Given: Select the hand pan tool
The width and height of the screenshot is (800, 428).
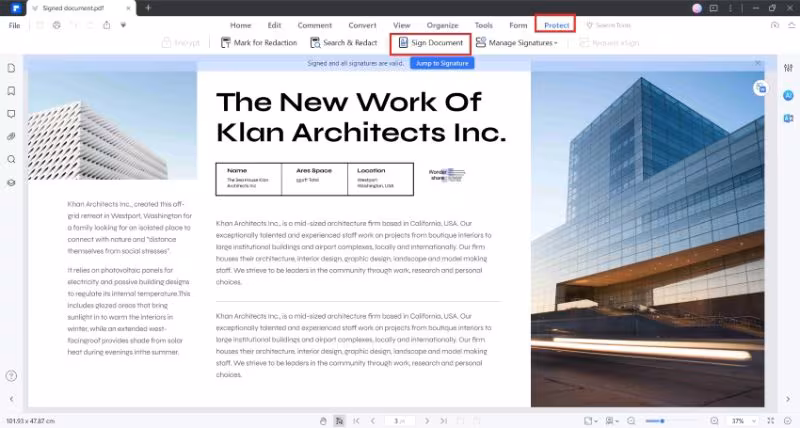Looking at the screenshot, I should (323, 421).
